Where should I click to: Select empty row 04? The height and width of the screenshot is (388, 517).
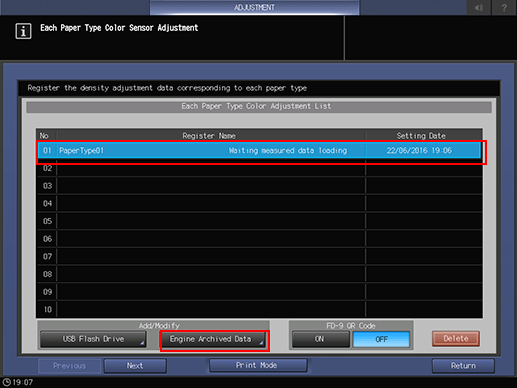259,204
